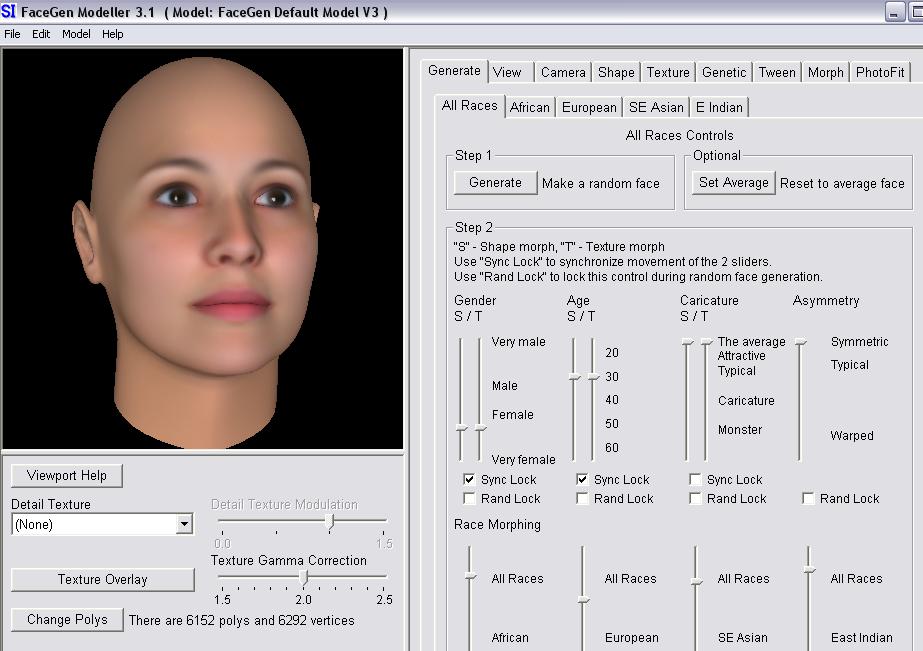Switch to the PhotoFit tab
This screenshot has width=923, height=651.
[880, 72]
